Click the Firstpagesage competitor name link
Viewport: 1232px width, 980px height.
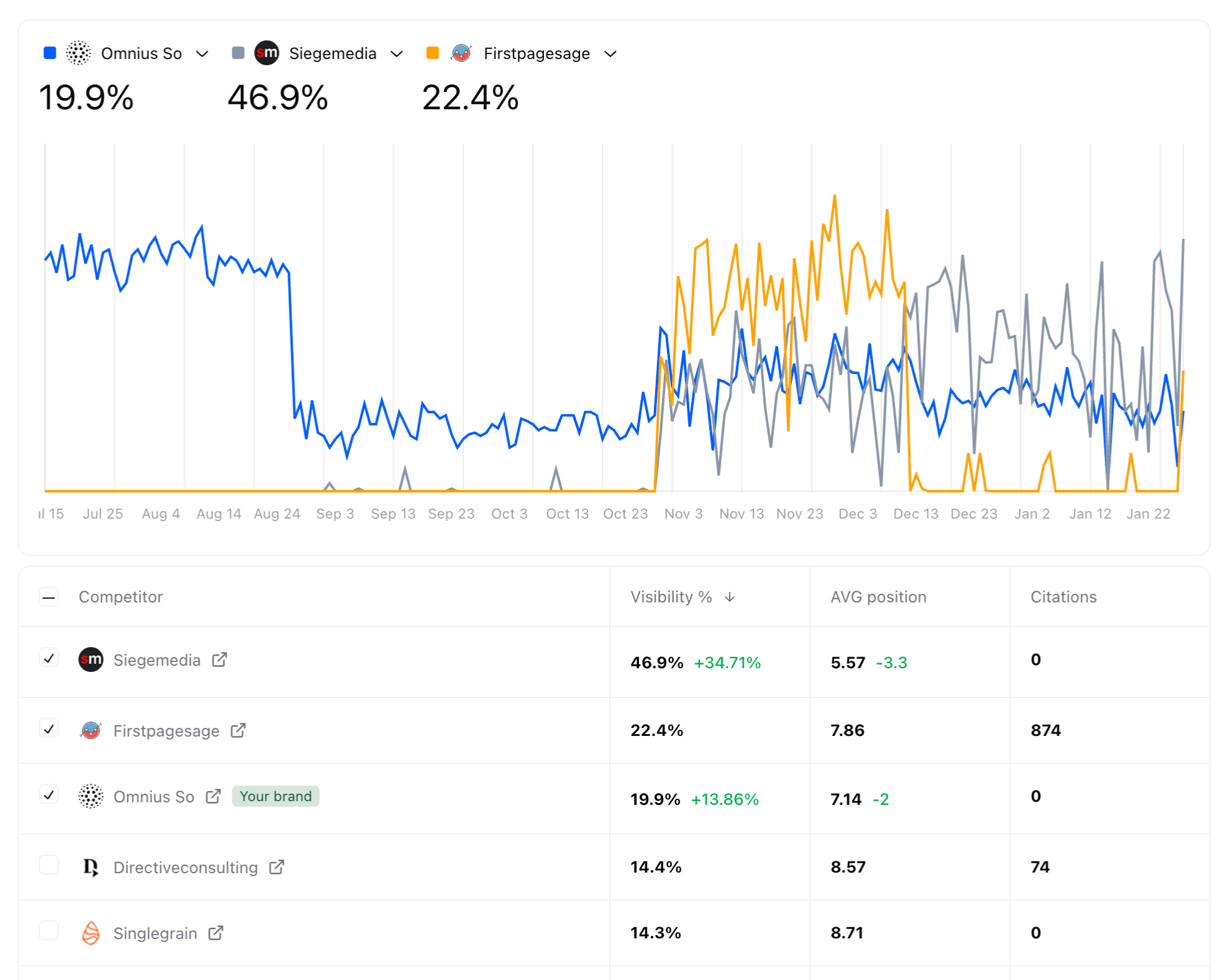166,731
